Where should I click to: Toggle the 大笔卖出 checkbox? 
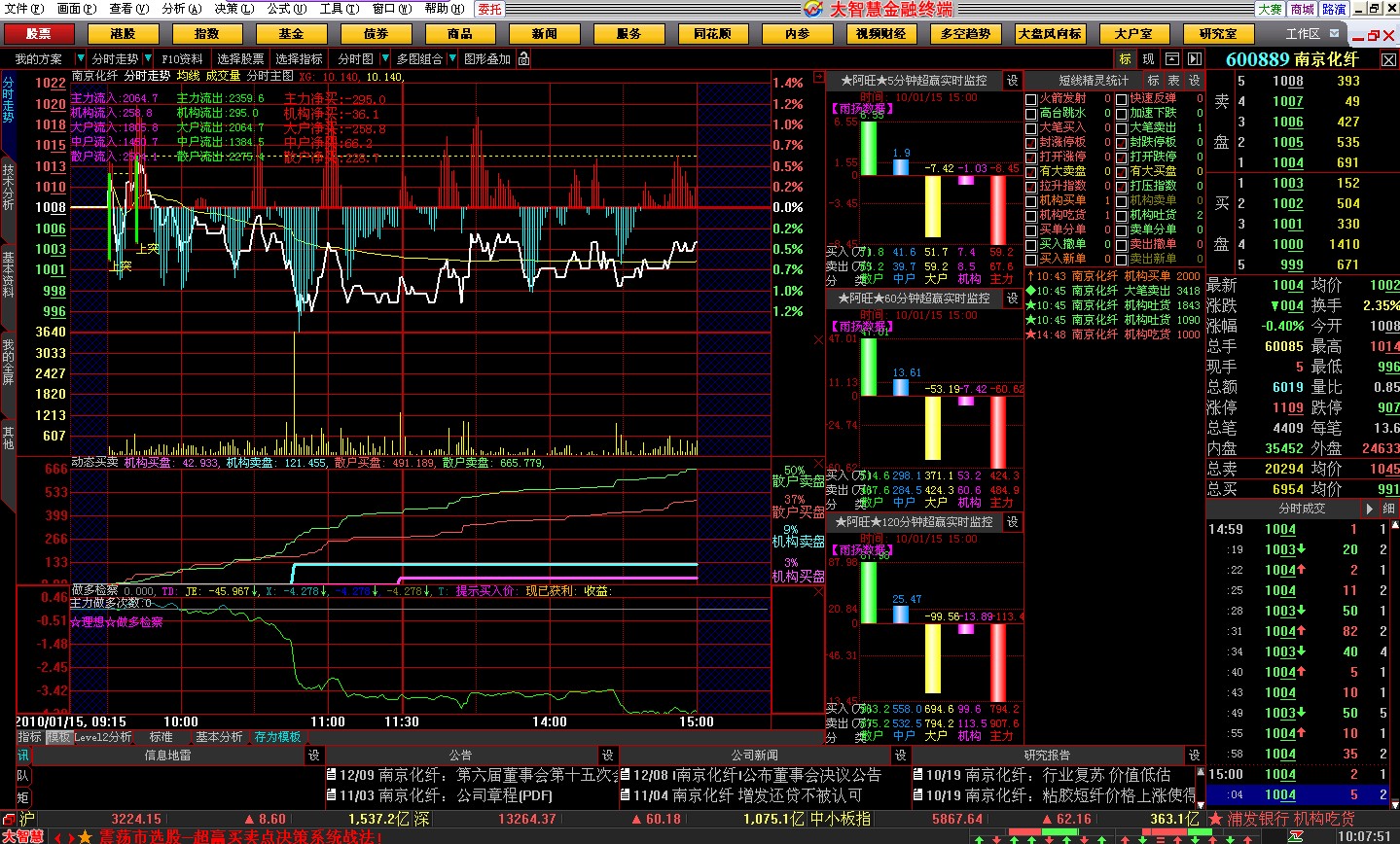pos(1122,127)
